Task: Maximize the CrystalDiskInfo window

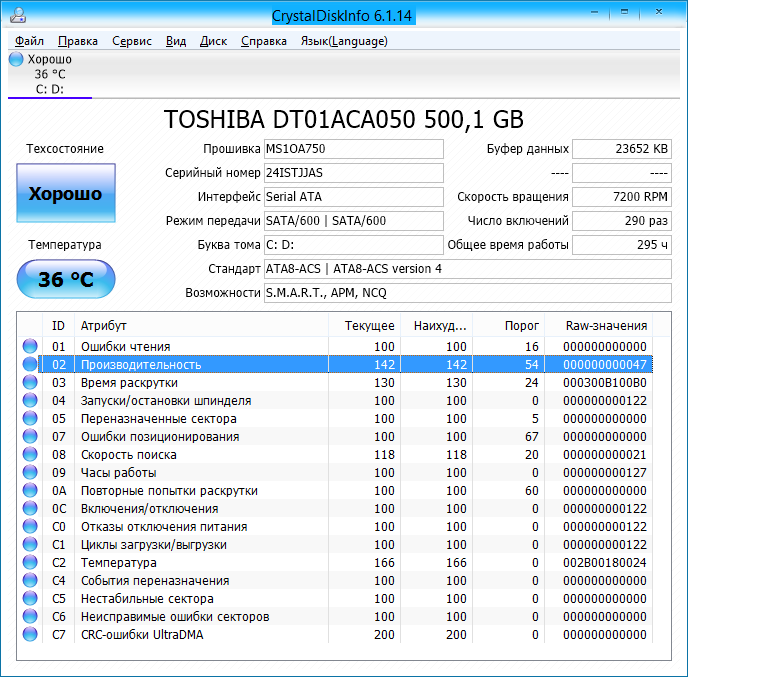Action: (624, 12)
